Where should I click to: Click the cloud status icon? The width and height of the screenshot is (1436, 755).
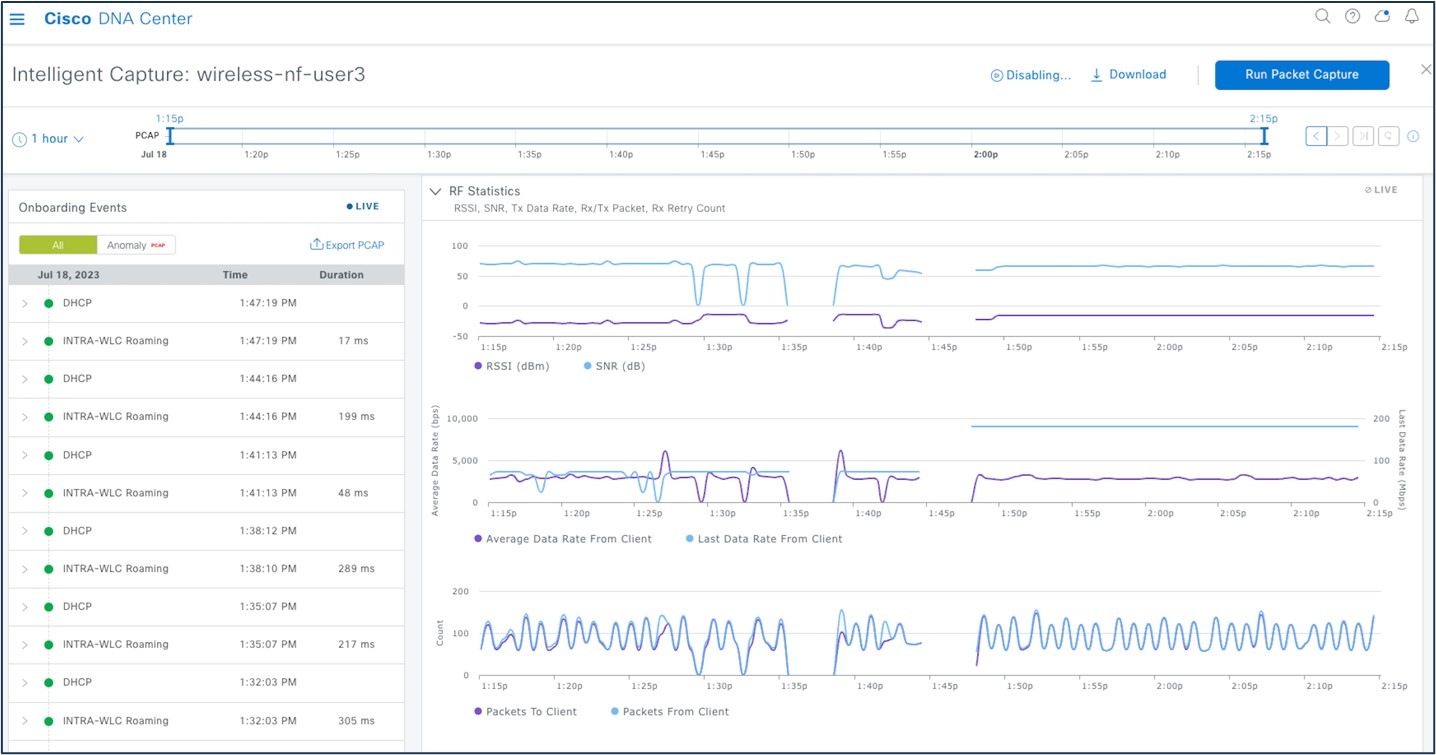pyautogui.click(x=1382, y=16)
